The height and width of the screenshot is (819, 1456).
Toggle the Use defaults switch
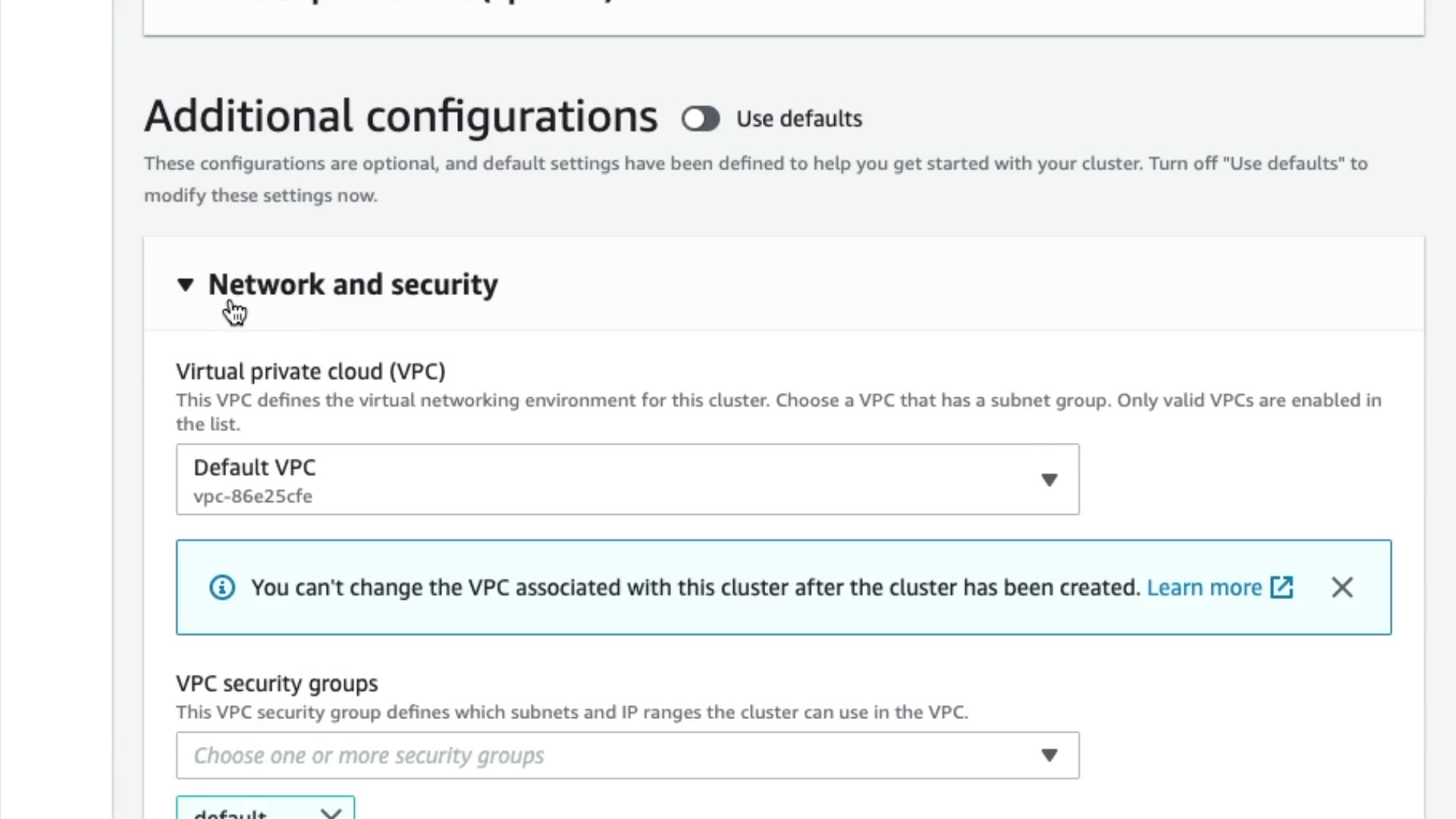click(699, 119)
